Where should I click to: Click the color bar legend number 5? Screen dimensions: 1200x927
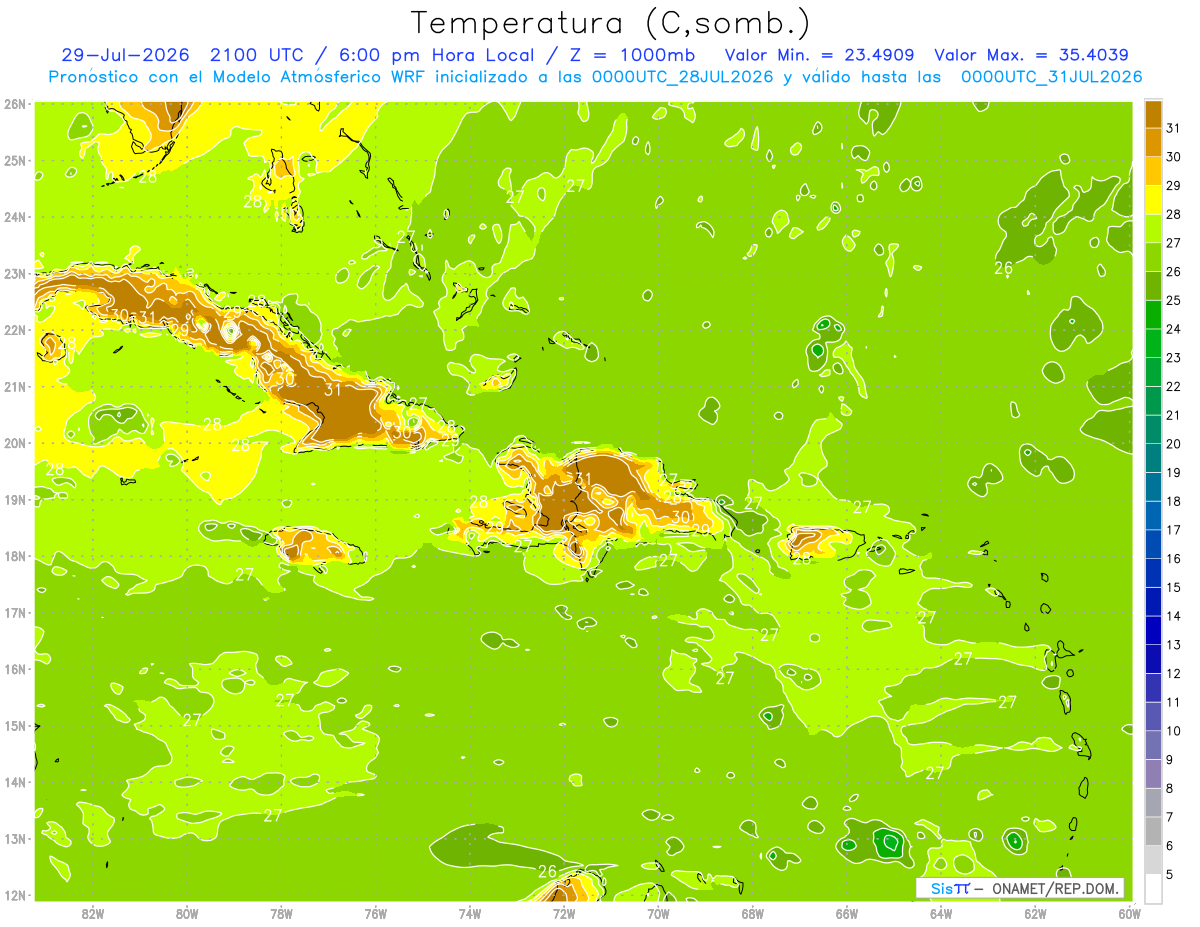(1170, 874)
